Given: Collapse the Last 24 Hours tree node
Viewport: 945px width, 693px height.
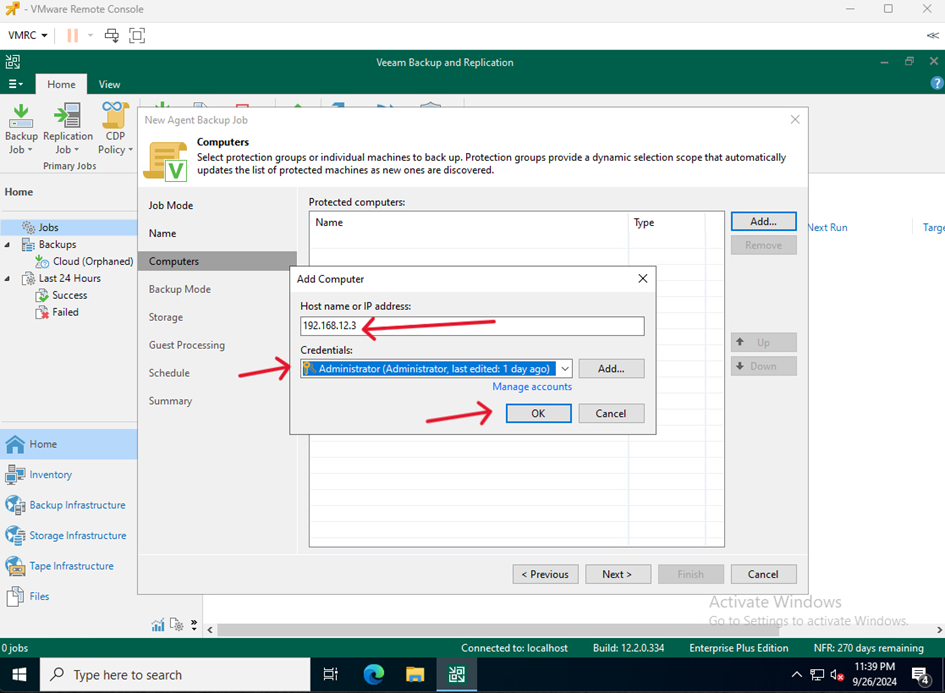Looking at the screenshot, I should (9, 279).
